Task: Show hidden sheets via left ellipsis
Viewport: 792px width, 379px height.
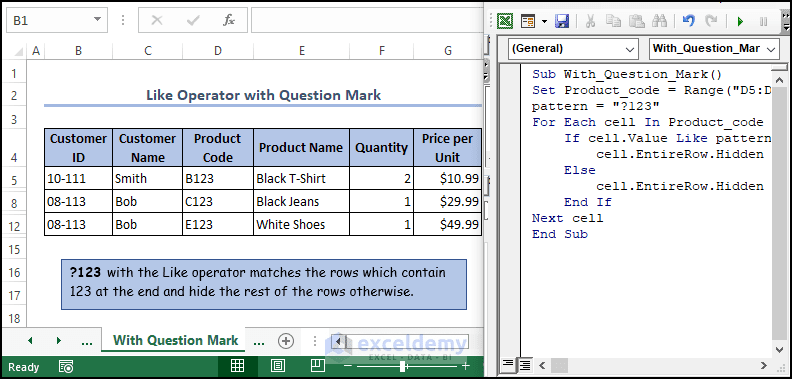Action: (87, 342)
